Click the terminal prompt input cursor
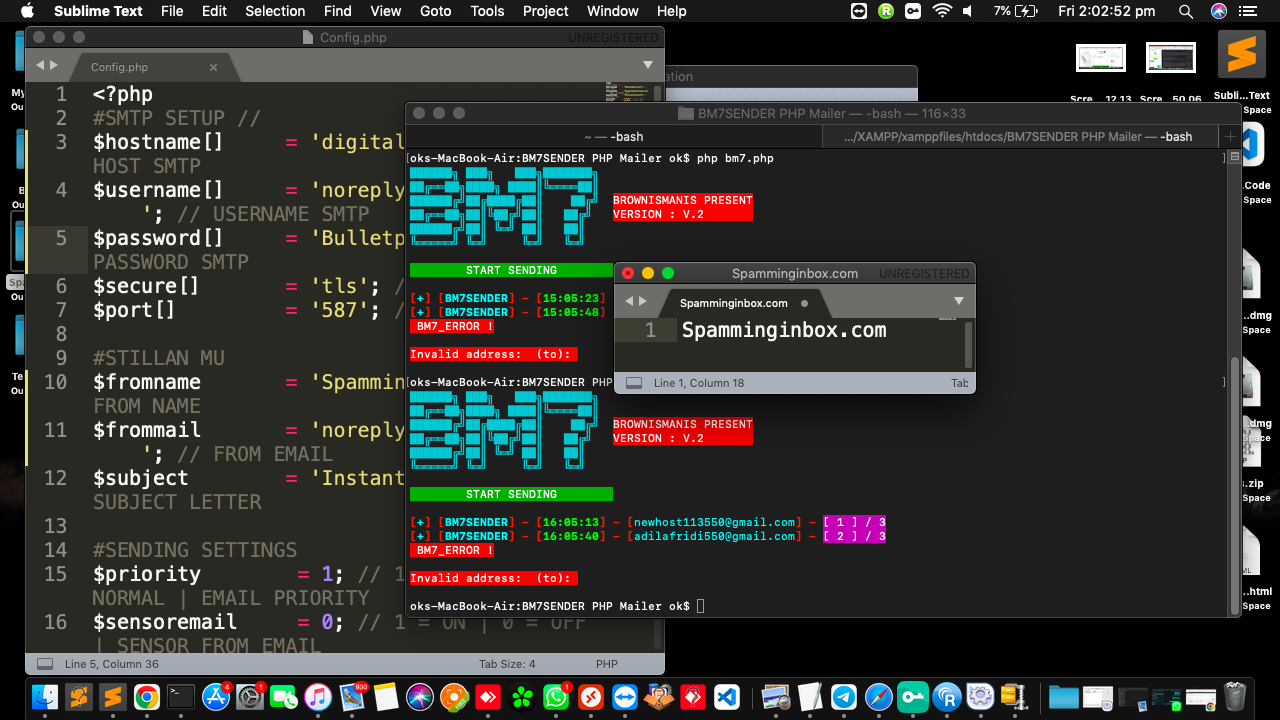 (701, 606)
